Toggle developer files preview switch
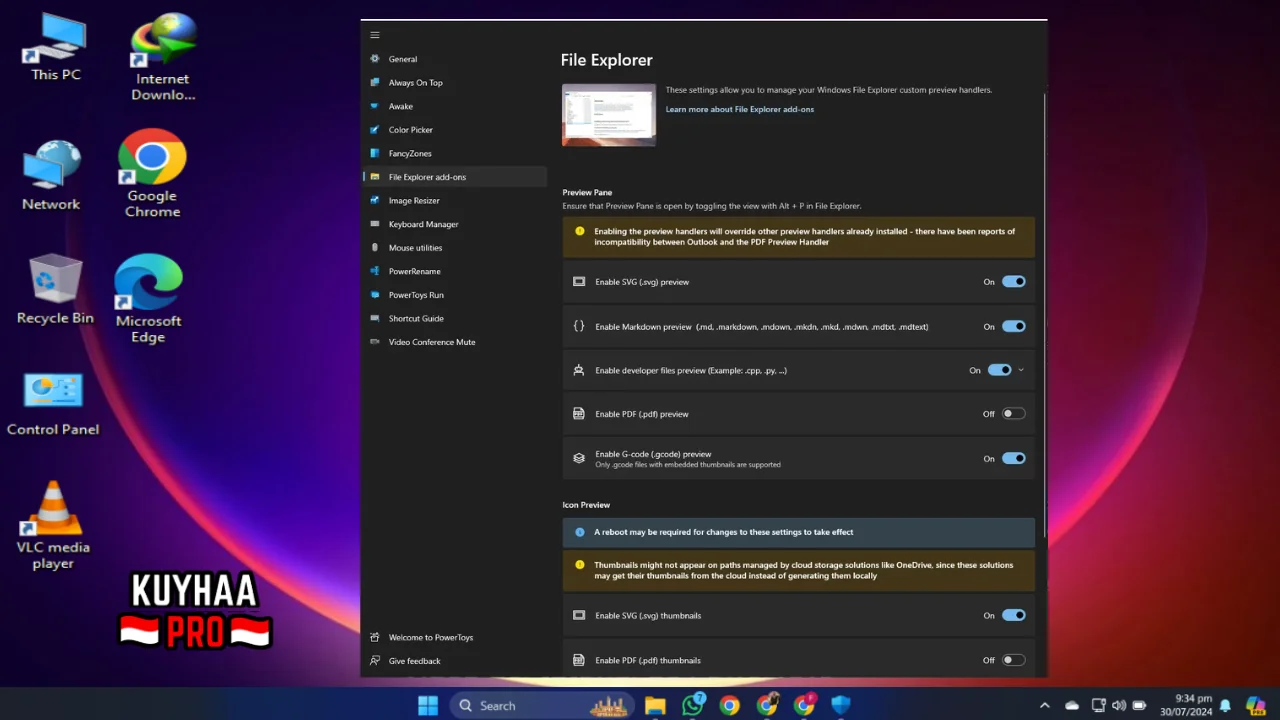Image resolution: width=1280 pixels, height=720 pixels. click(1000, 370)
